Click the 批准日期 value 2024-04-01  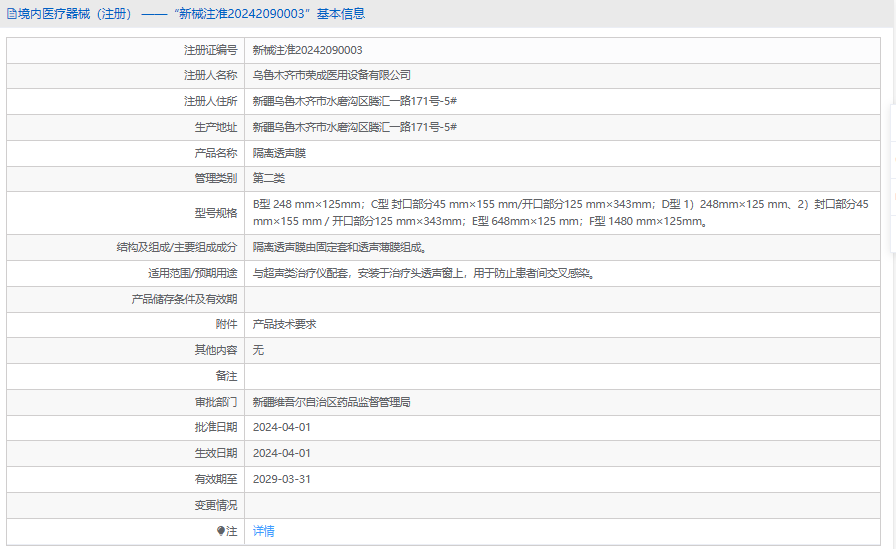pos(282,427)
